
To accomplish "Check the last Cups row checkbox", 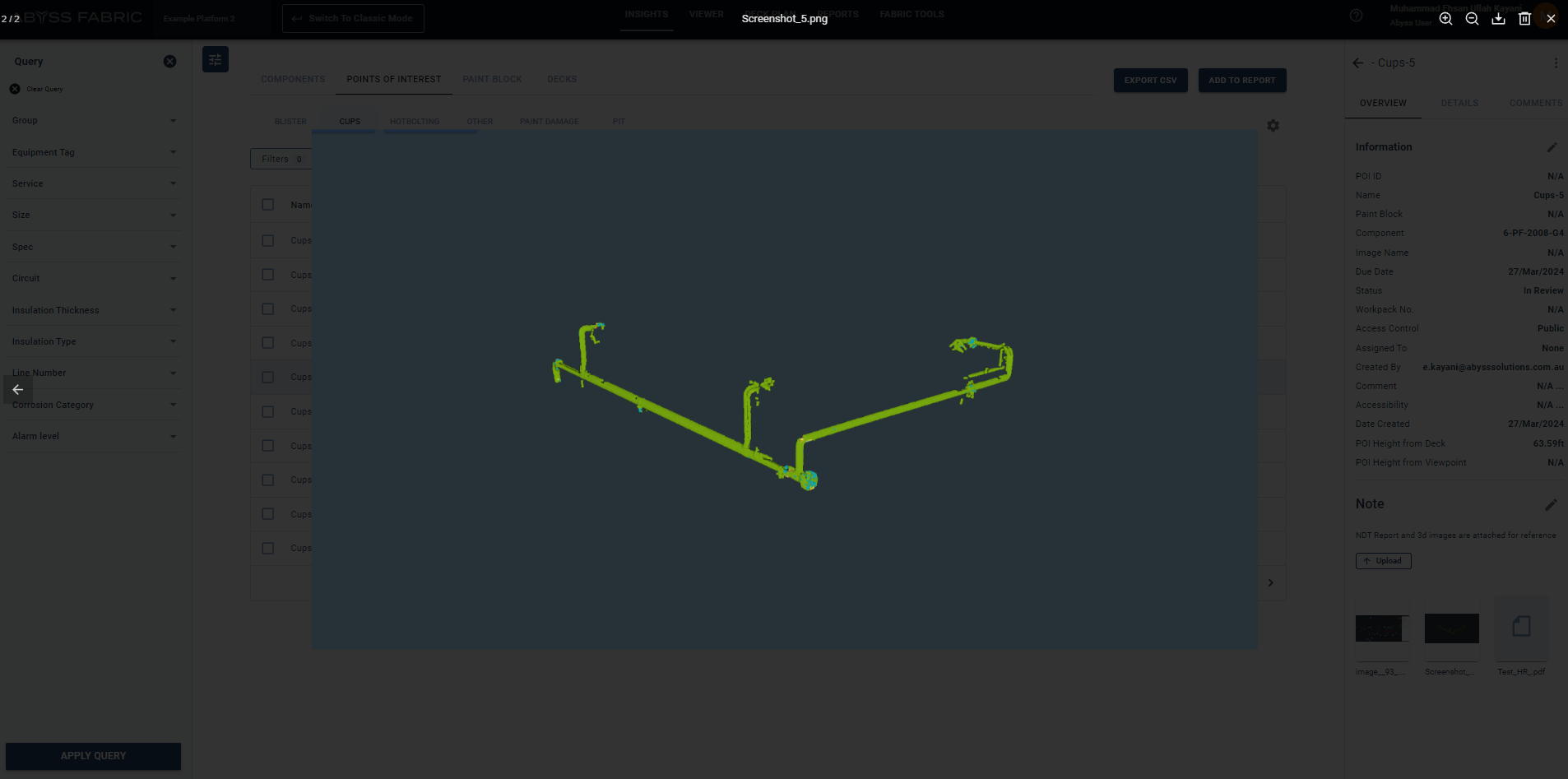I will coord(268,548).
